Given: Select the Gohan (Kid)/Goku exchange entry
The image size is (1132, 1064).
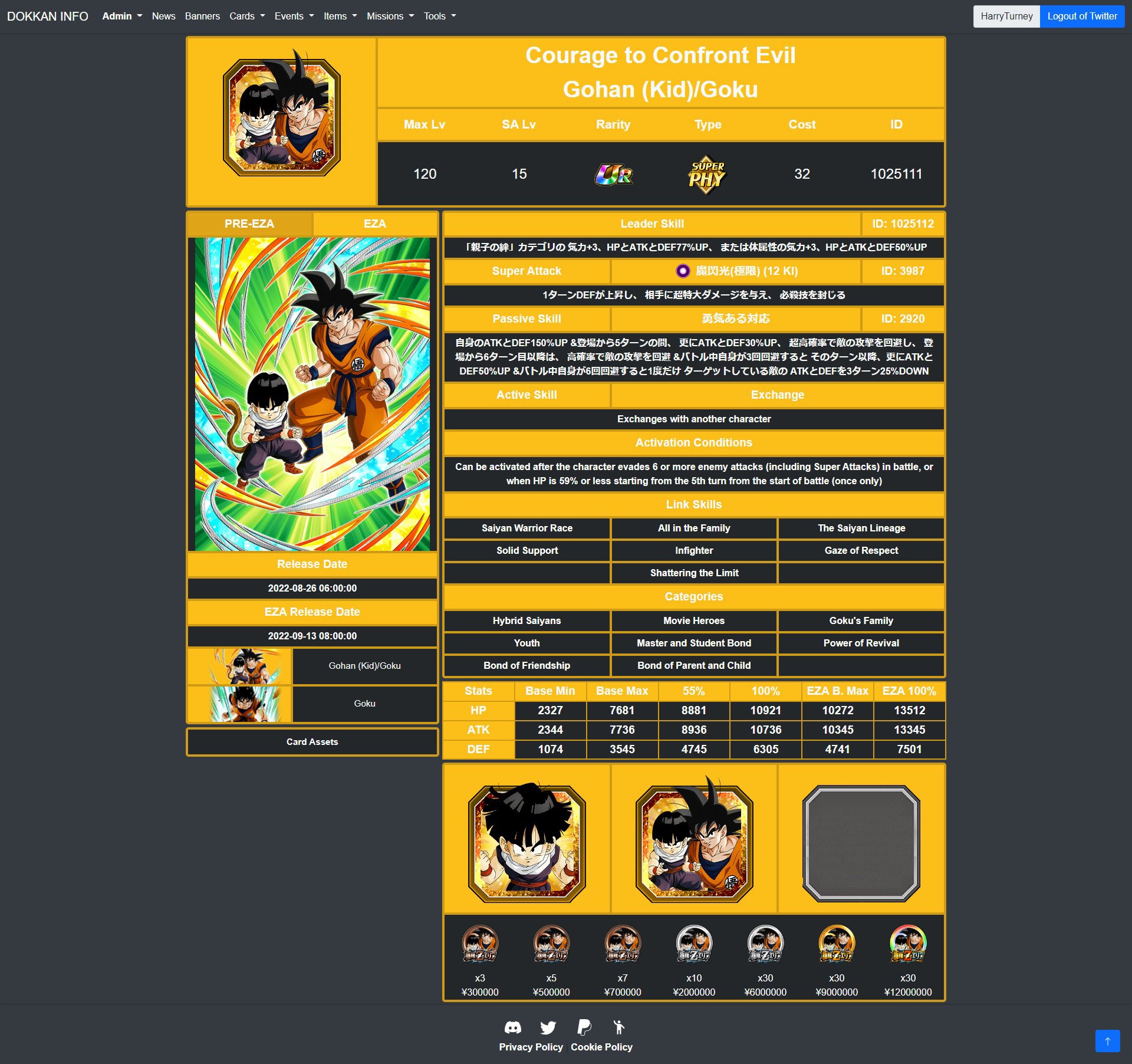Looking at the screenshot, I should tap(364, 666).
